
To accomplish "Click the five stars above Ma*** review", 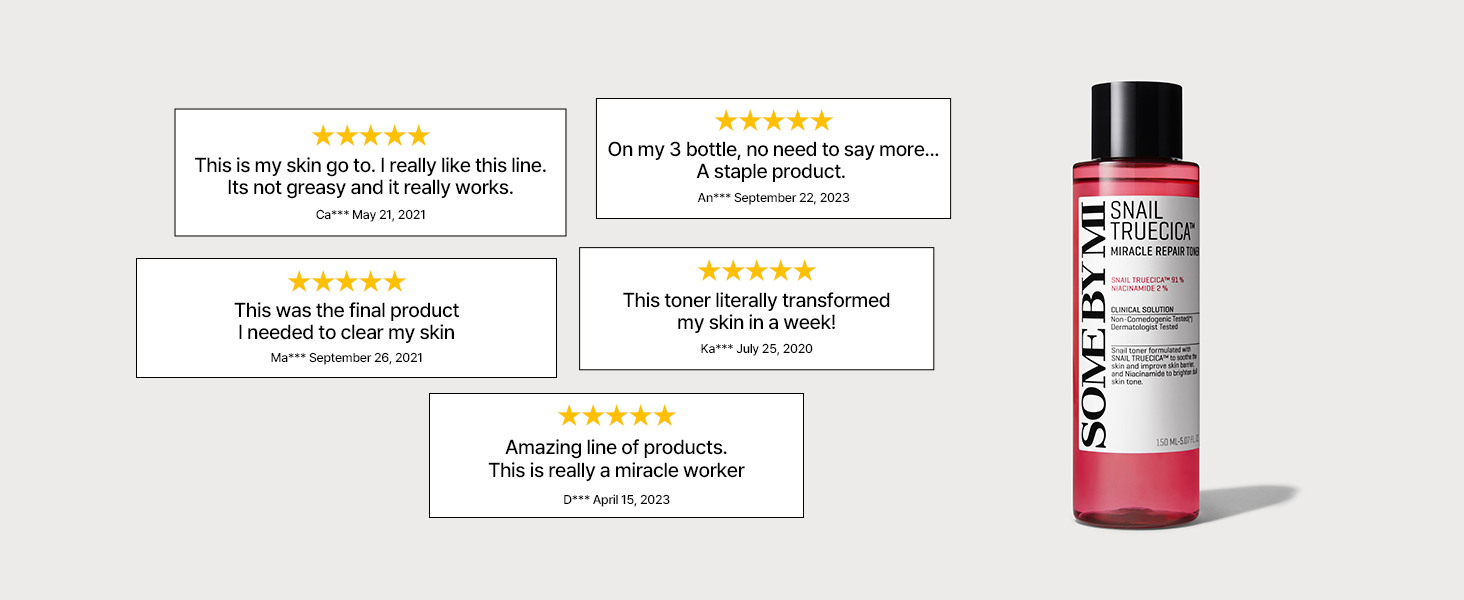I will [x=346, y=282].
